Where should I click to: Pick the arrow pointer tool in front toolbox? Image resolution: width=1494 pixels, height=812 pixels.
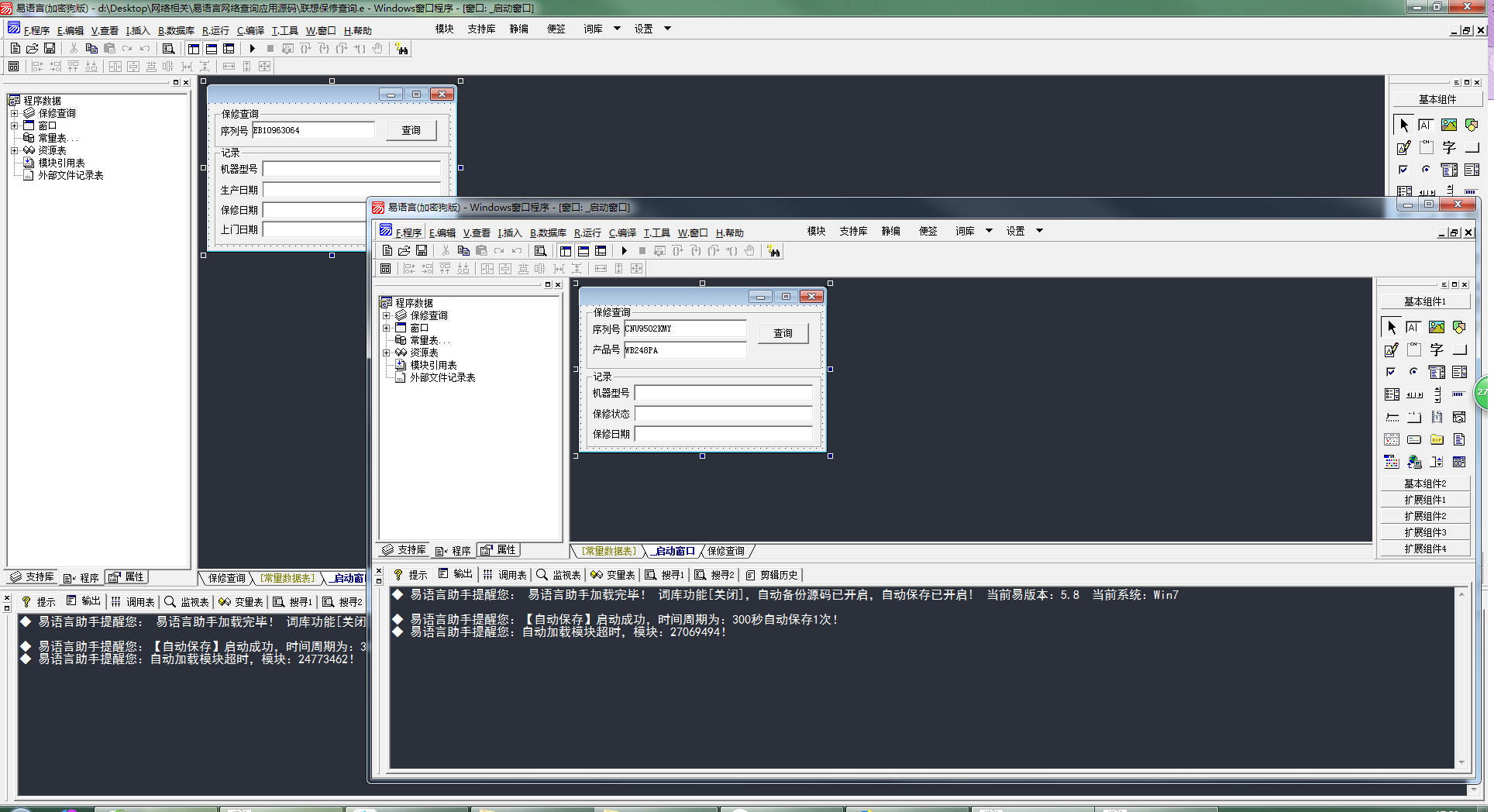point(1392,328)
